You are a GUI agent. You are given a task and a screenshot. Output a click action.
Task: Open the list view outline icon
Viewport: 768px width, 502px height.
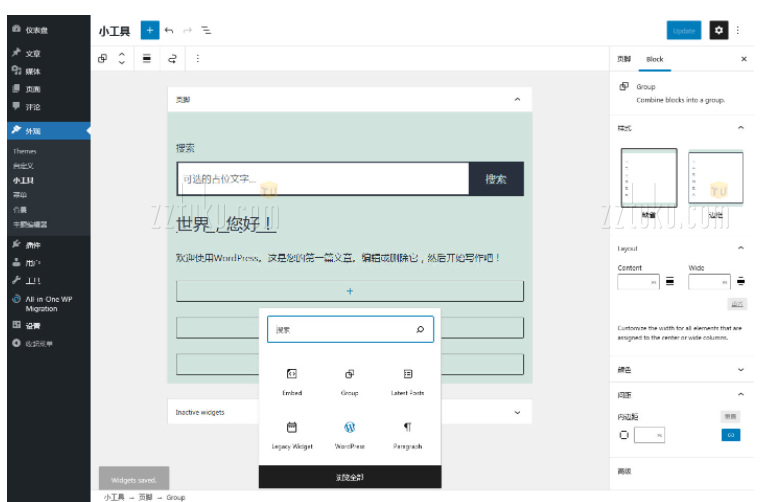(x=206, y=31)
